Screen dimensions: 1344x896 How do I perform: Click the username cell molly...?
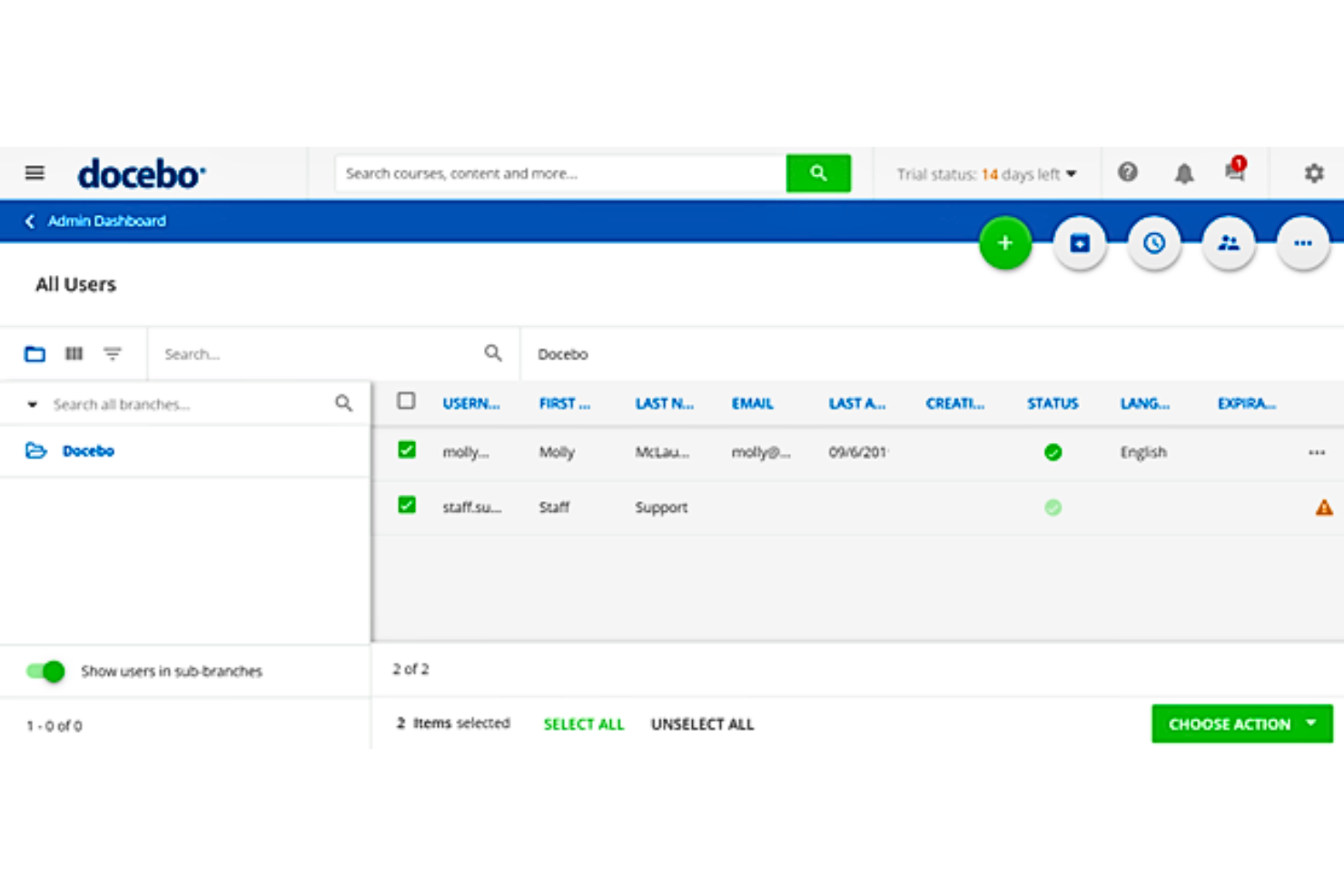pos(466,452)
